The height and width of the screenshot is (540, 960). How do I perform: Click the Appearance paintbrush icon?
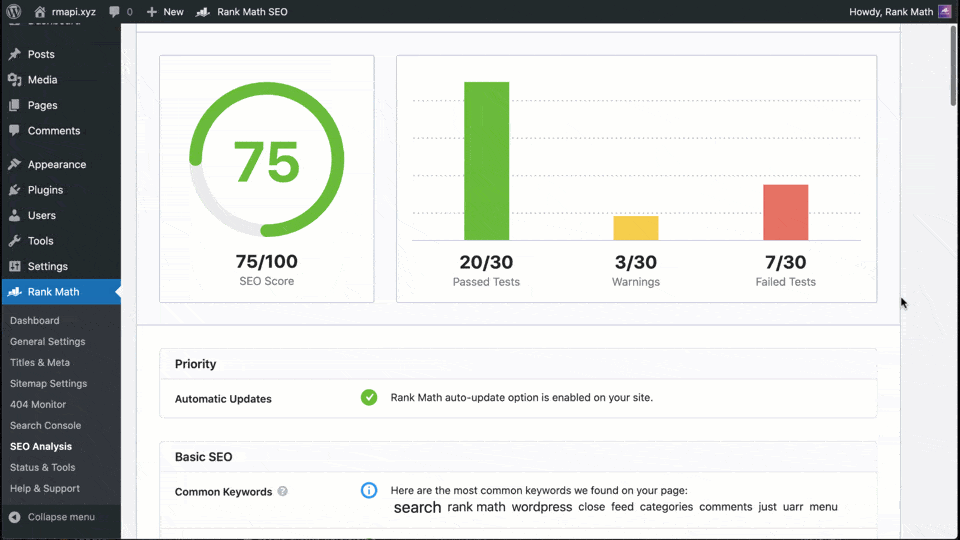(15, 164)
